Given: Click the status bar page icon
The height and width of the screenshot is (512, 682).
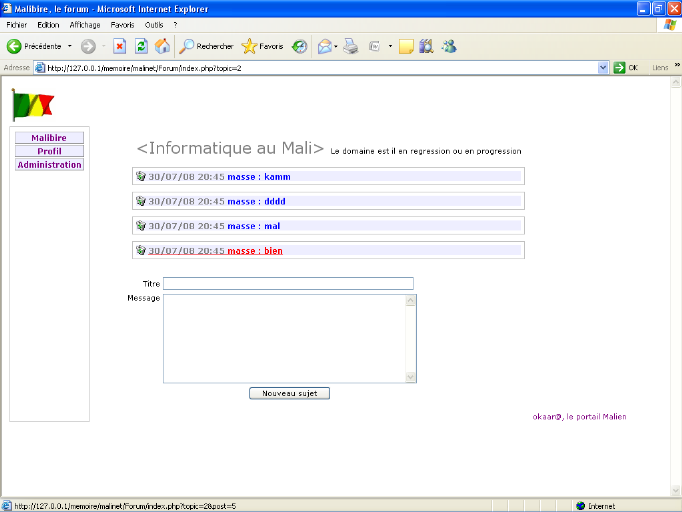Looking at the screenshot, I should click(x=7, y=506).
